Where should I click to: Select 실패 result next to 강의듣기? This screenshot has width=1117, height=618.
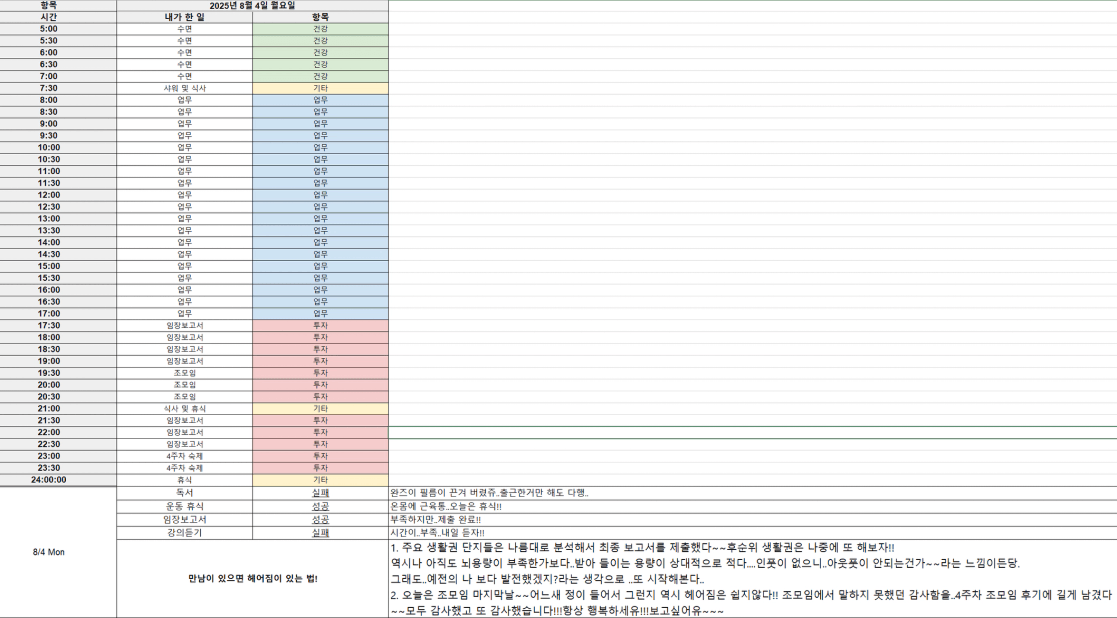tap(321, 533)
